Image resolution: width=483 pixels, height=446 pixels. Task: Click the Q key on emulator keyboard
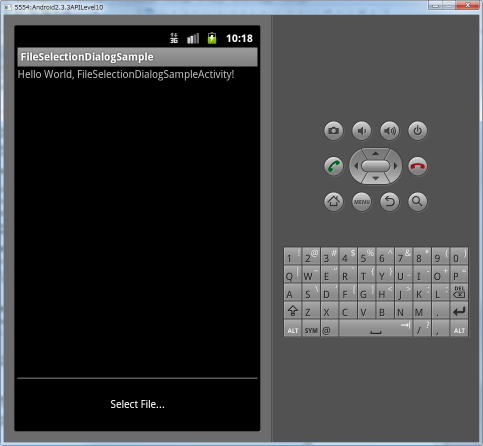click(x=289, y=275)
